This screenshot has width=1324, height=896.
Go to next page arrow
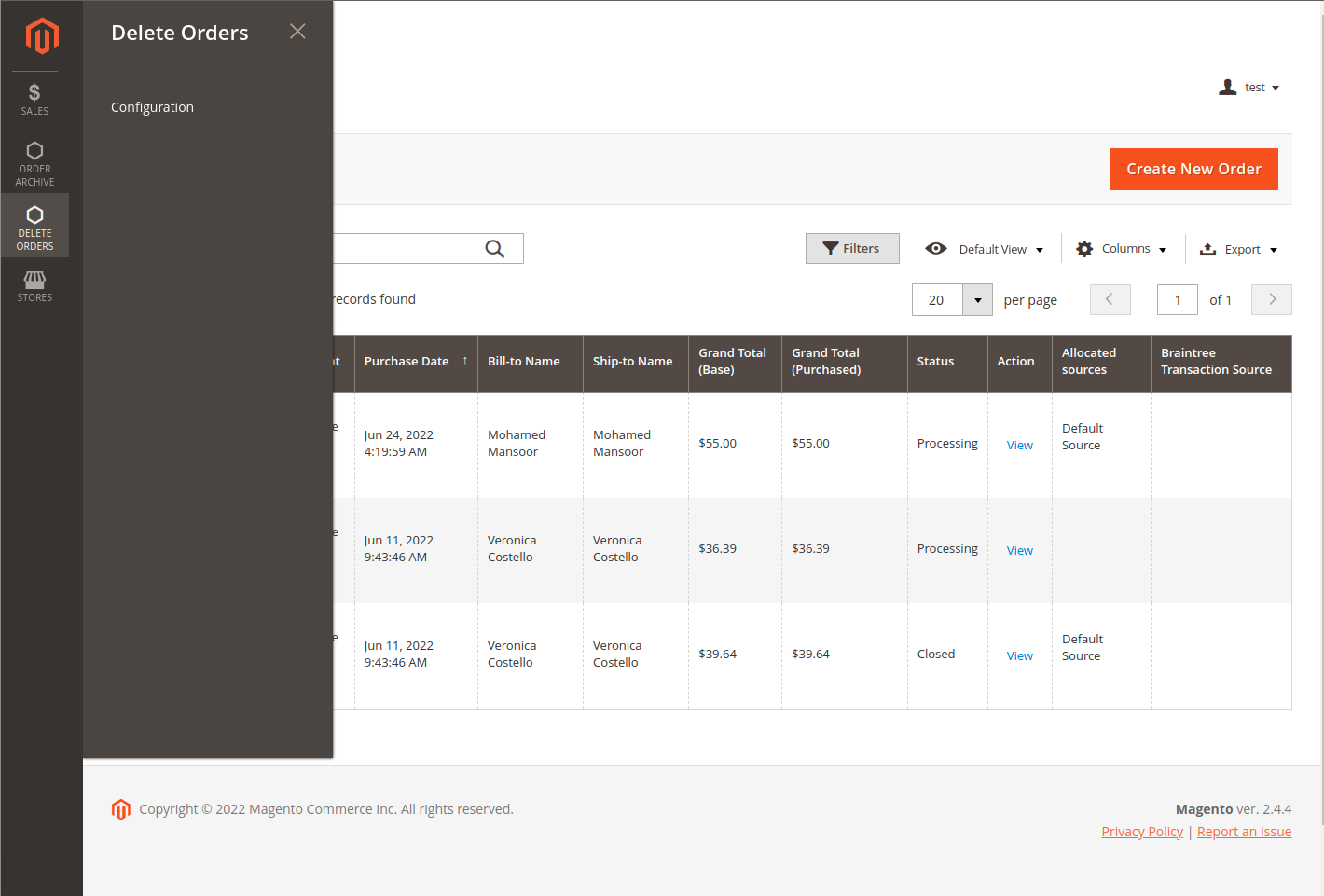(x=1271, y=299)
